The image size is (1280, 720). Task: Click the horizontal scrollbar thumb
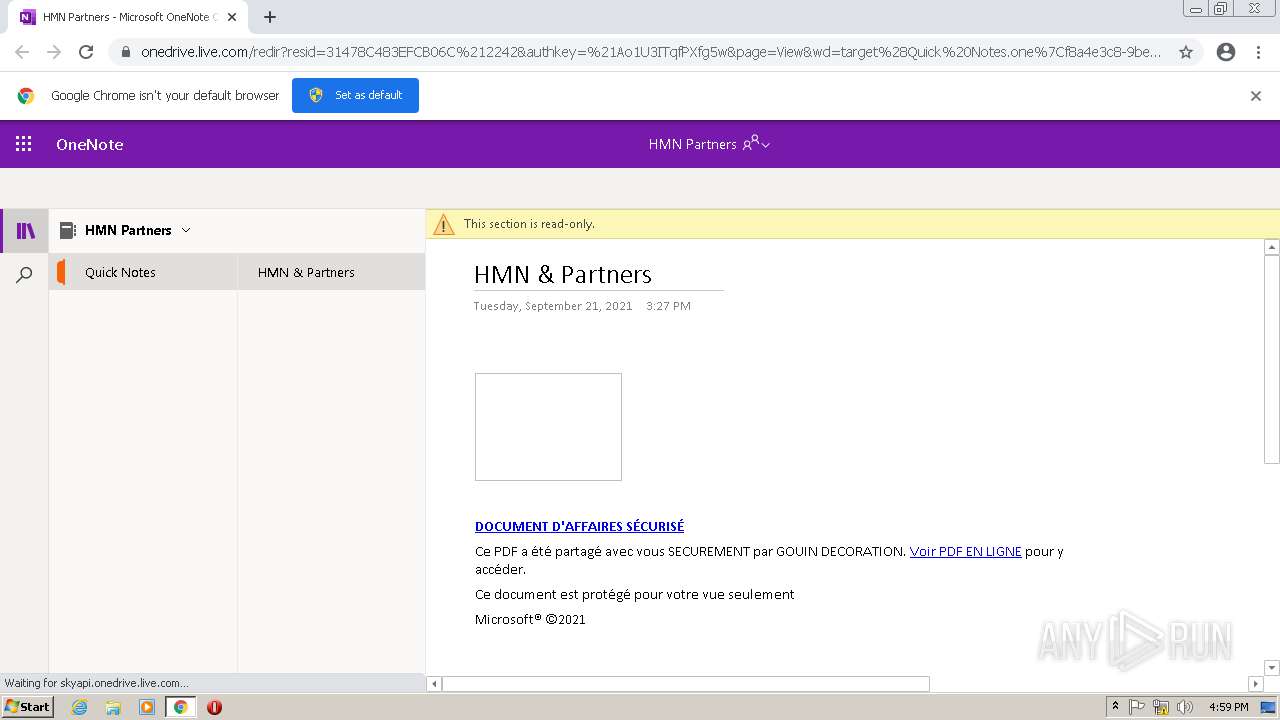[686, 684]
